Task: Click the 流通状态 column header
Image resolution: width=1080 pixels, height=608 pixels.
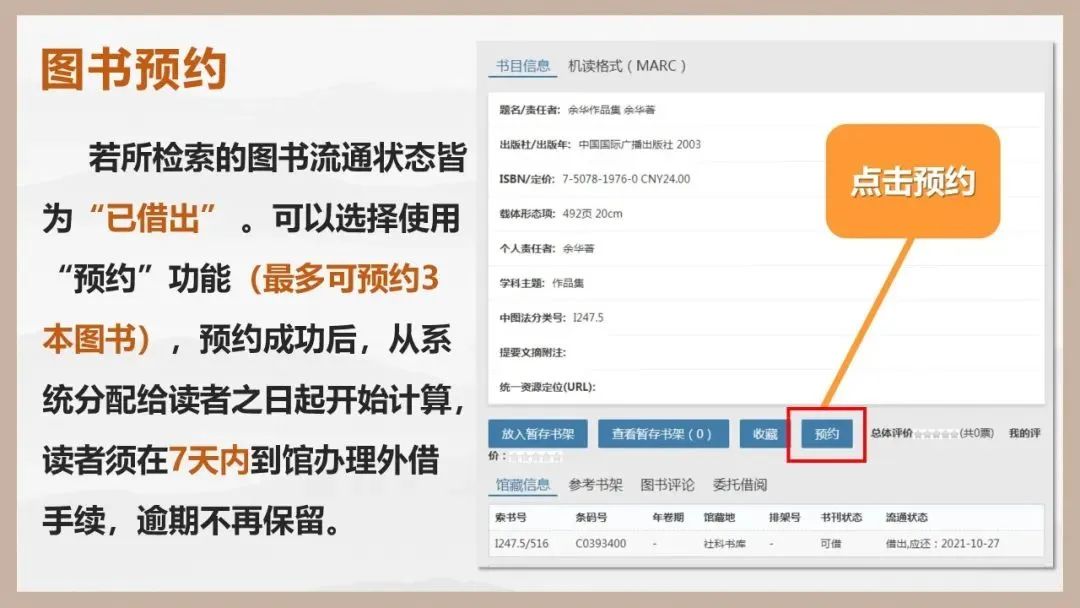Action: [x=906, y=518]
